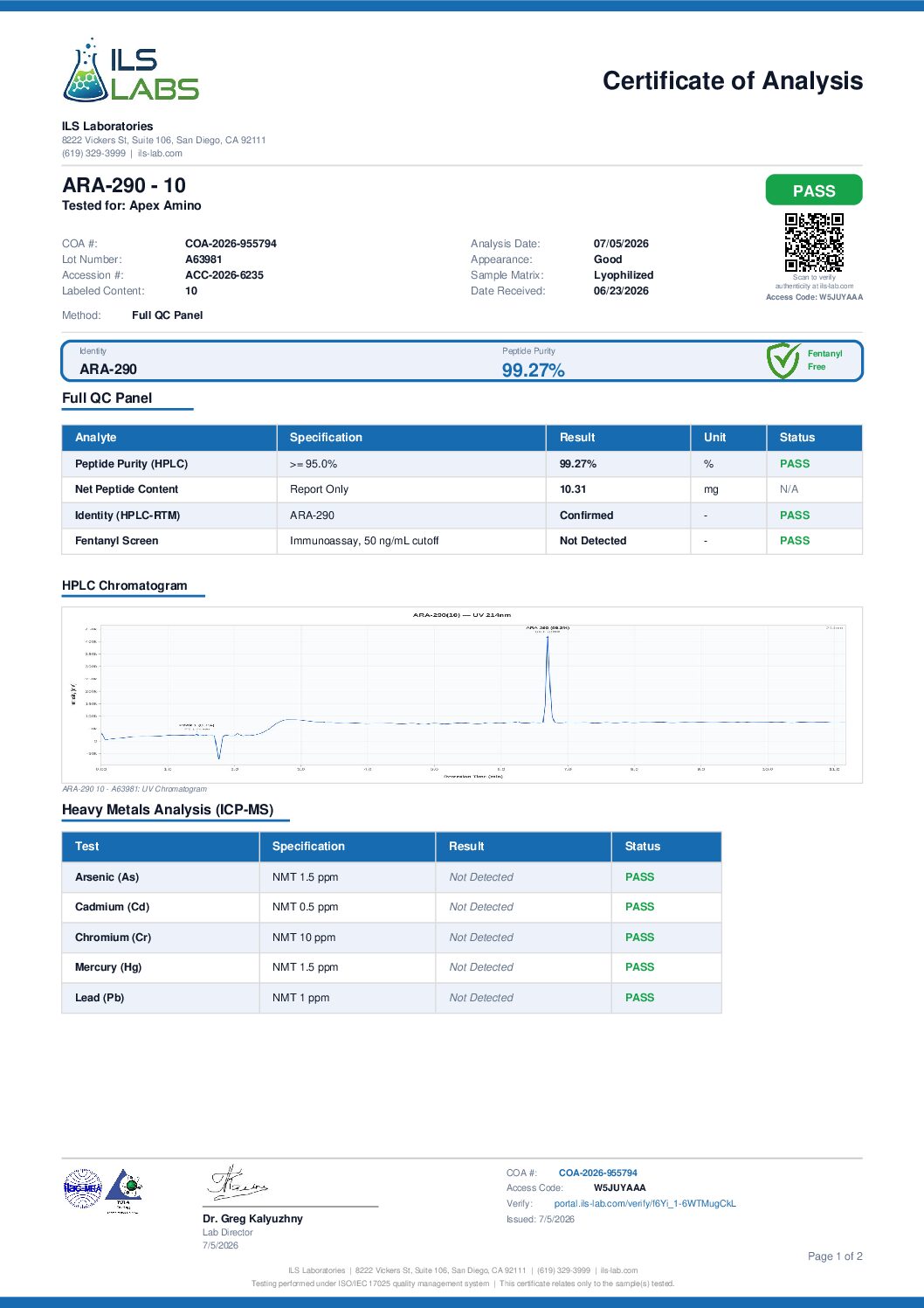Click the 'Cadmium (Cd)' row label
Image resolution: width=924 pixels, height=1308 pixels.
click(112, 907)
